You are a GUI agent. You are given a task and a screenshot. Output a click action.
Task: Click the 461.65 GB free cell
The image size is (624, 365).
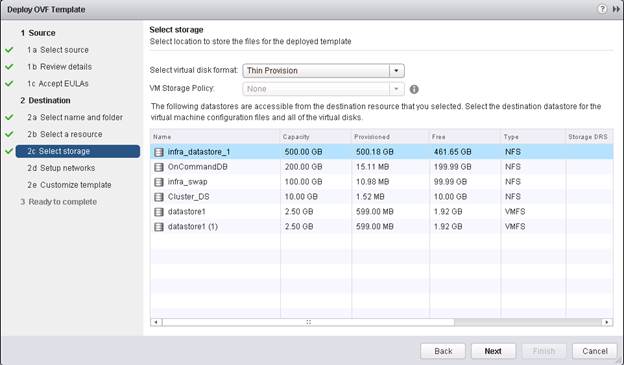pyautogui.click(x=452, y=152)
